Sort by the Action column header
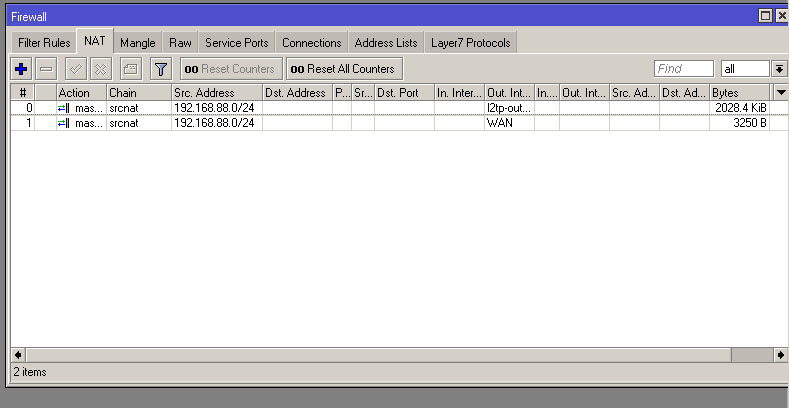Image resolution: width=789 pixels, height=408 pixels. tap(81, 93)
